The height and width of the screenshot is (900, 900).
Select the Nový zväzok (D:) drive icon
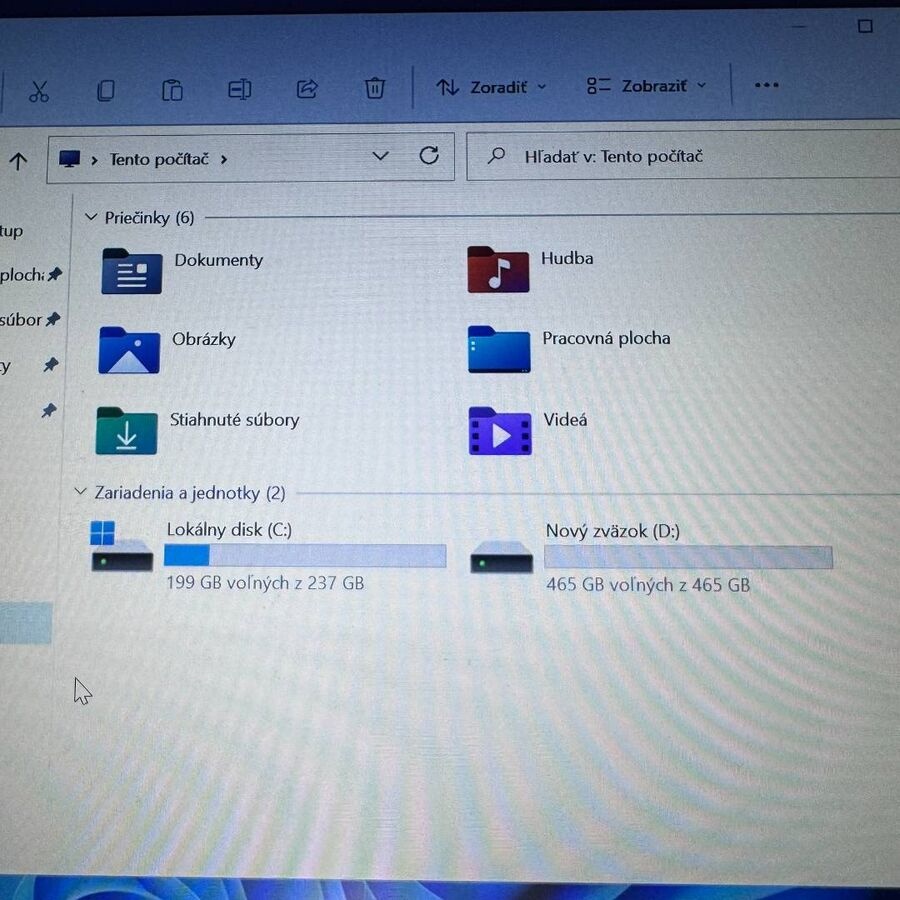502,557
